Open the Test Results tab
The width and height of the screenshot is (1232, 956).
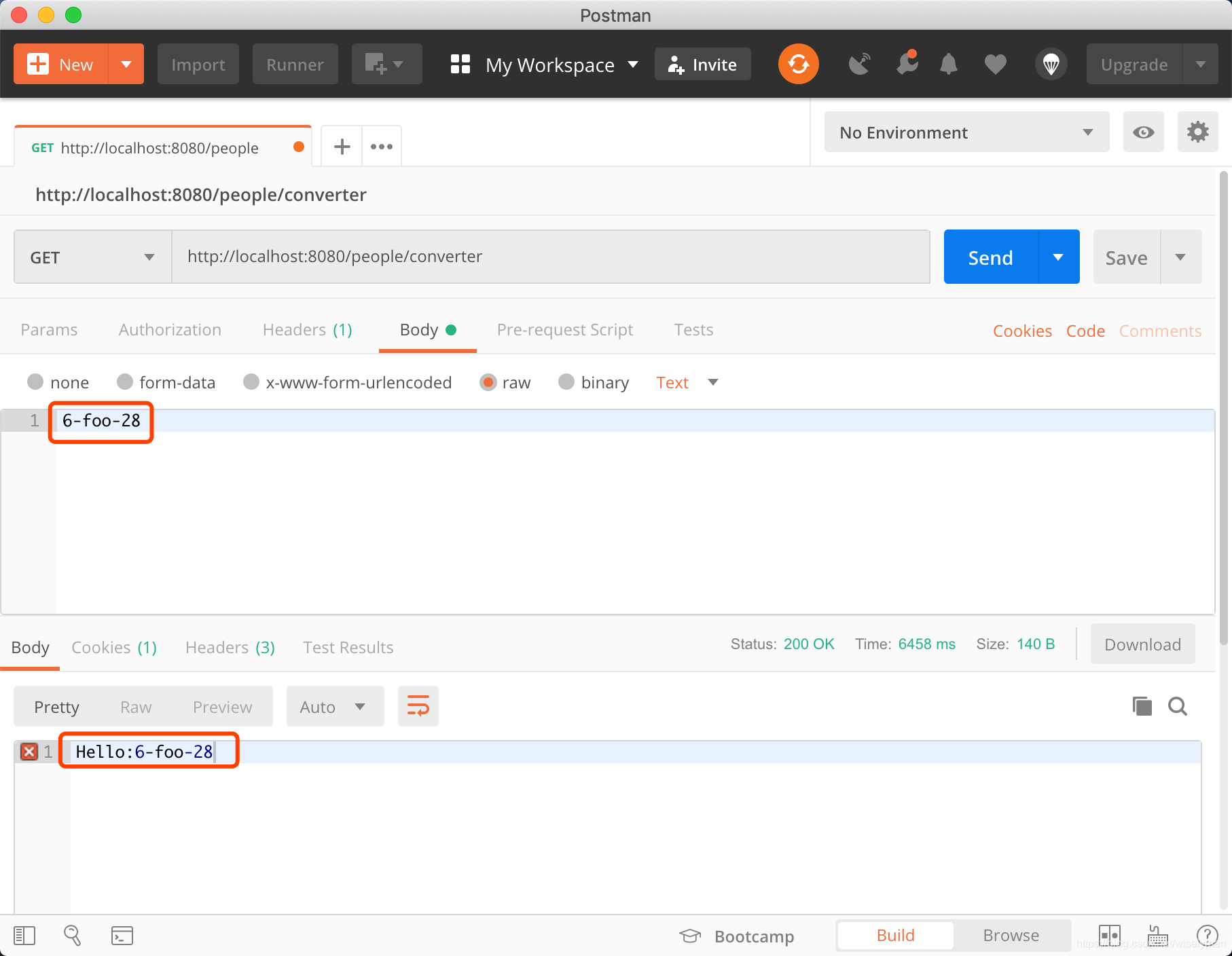pyautogui.click(x=348, y=647)
